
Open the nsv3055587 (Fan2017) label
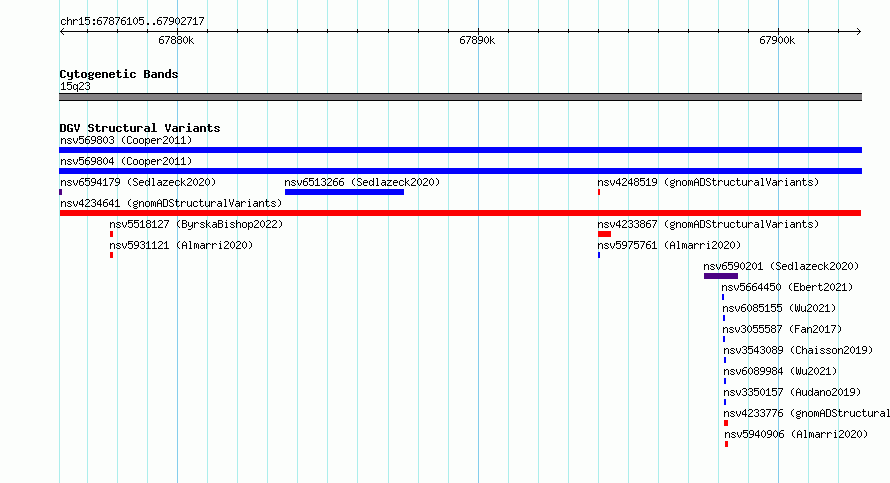click(782, 329)
